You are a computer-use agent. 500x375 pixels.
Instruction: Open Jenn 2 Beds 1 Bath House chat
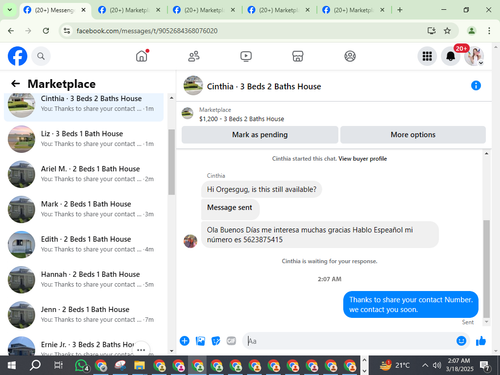pos(83,314)
